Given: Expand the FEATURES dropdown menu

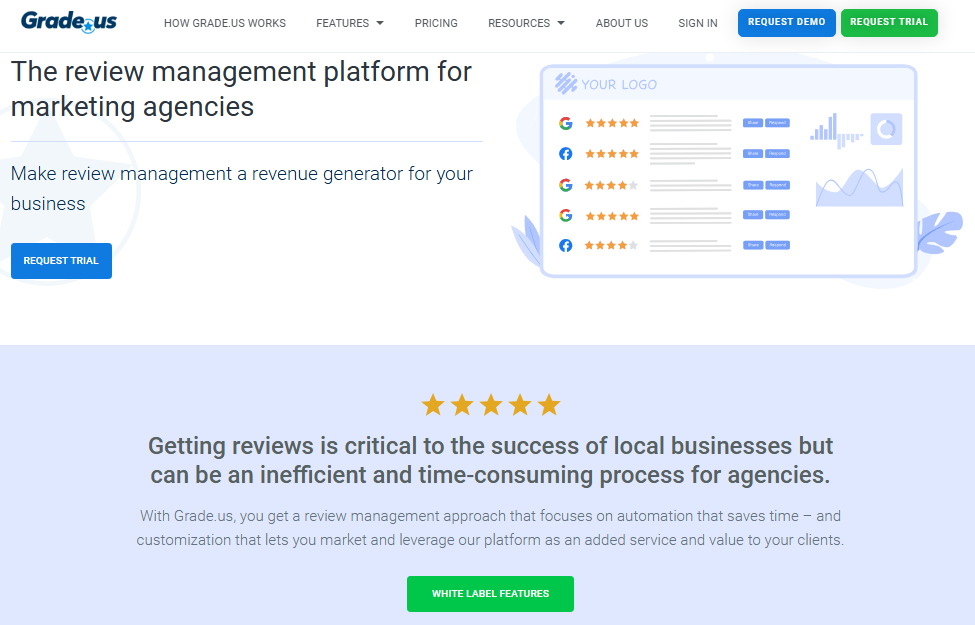Looking at the screenshot, I should pyautogui.click(x=350, y=23).
